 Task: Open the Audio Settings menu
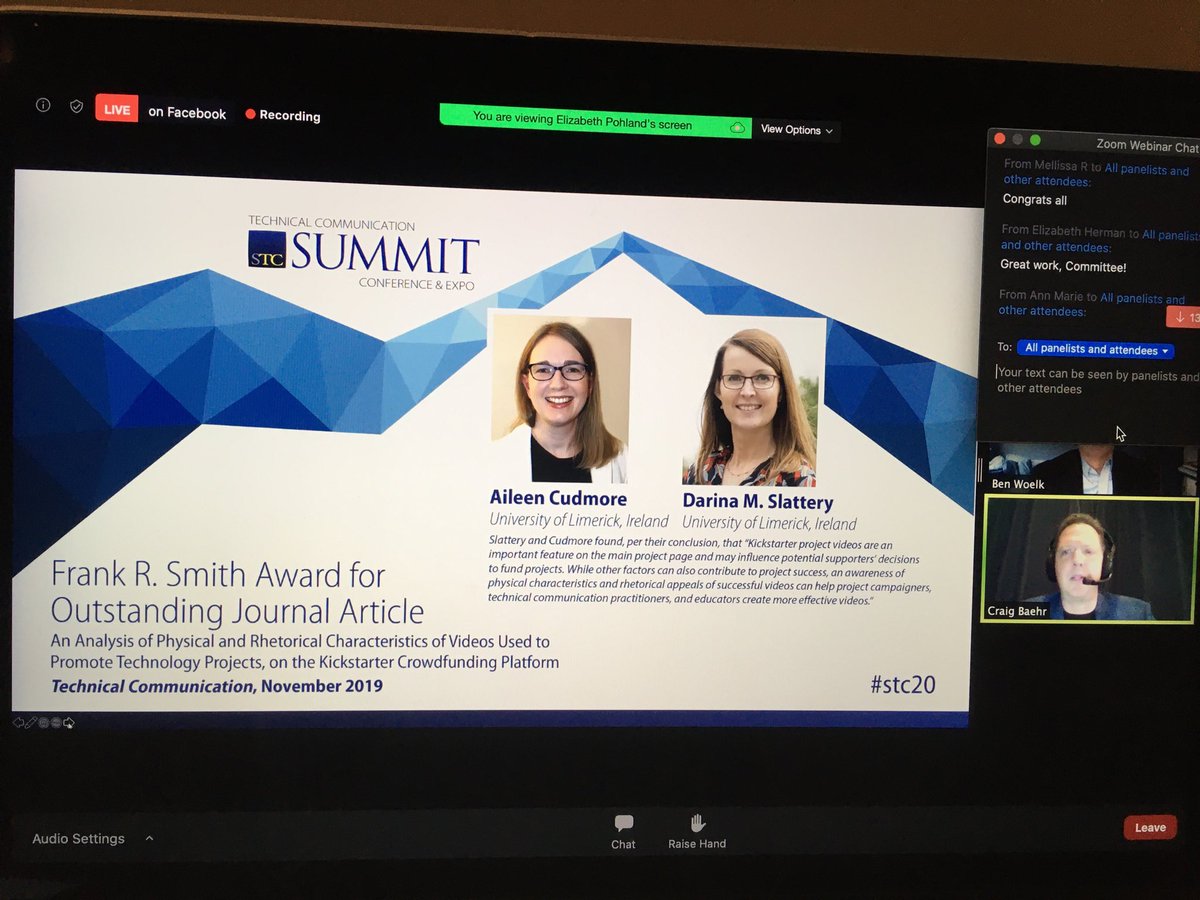click(78, 840)
